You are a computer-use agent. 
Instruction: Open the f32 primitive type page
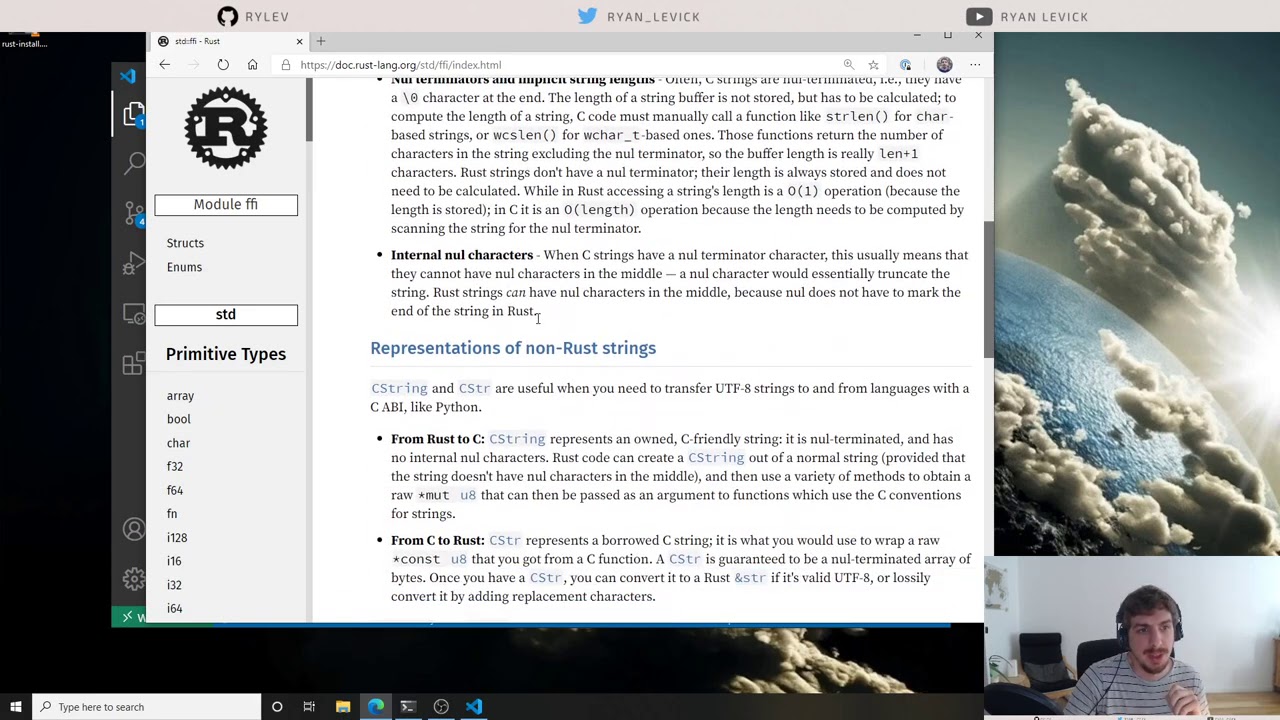click(174, 466)
